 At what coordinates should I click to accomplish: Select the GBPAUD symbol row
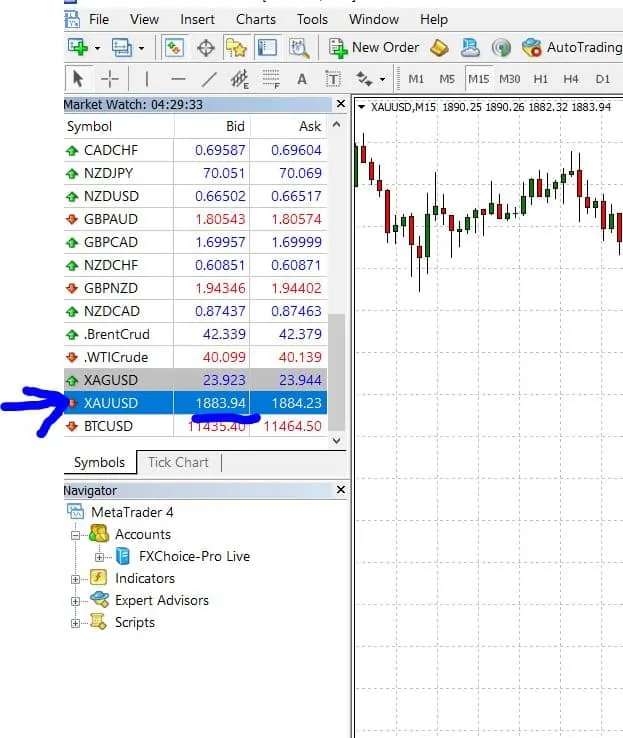pyautogui.click(x=195, y=219)
